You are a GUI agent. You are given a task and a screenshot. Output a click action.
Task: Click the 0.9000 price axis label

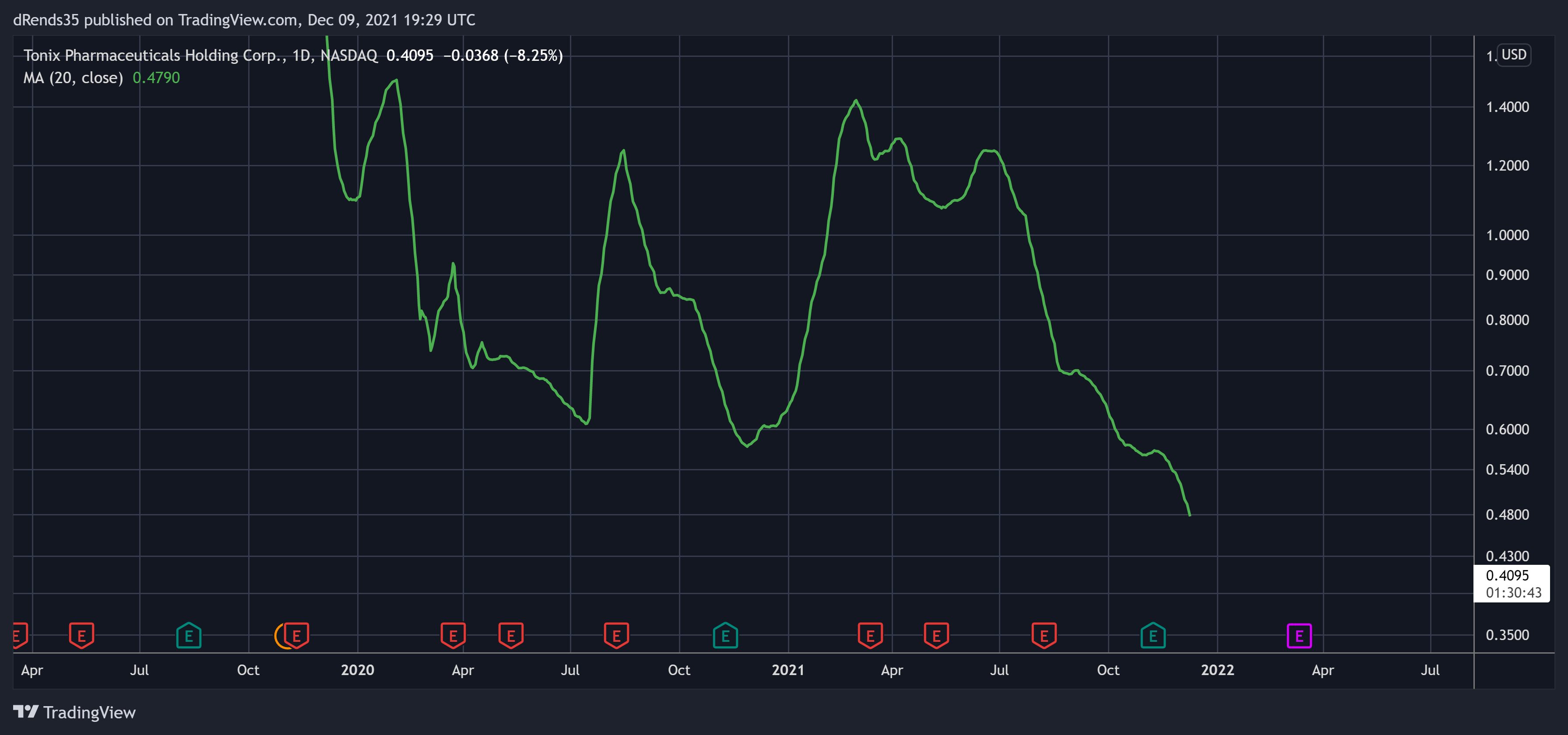(1507, 275)
